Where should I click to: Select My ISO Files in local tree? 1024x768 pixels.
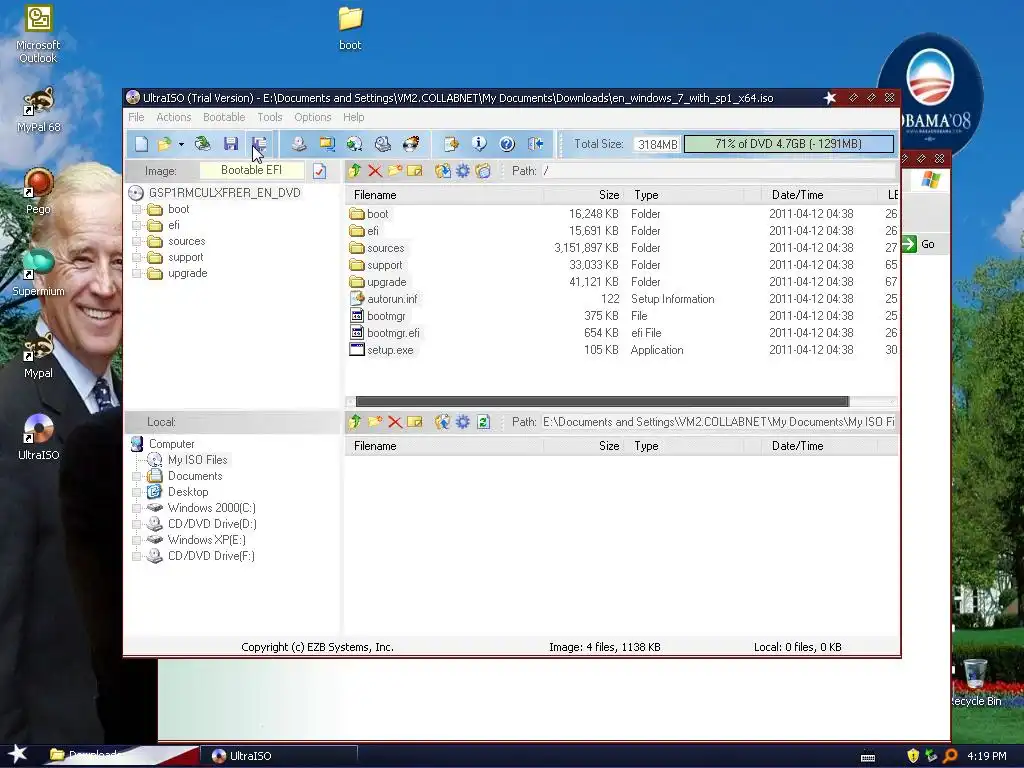pyautogui.click(x=197, y=460)
